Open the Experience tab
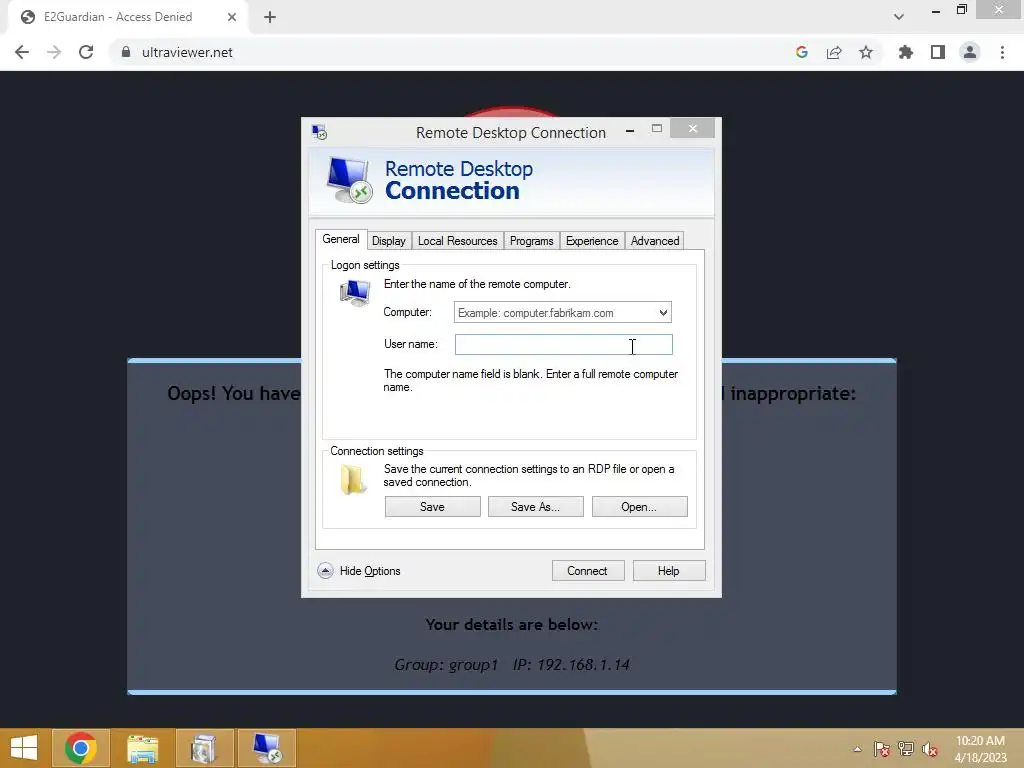Screen dimensions: 1024x768 pyautogui.click(x=592, y=241)
